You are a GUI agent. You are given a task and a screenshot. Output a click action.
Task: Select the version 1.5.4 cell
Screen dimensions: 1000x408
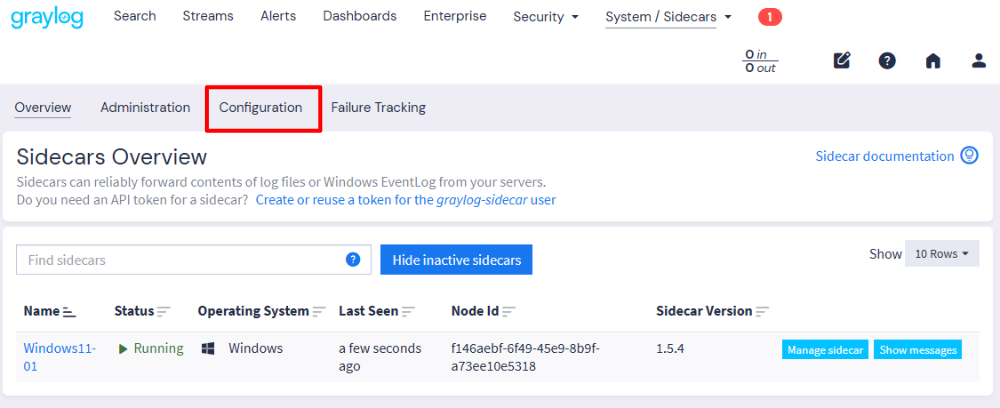coord(670,349)
